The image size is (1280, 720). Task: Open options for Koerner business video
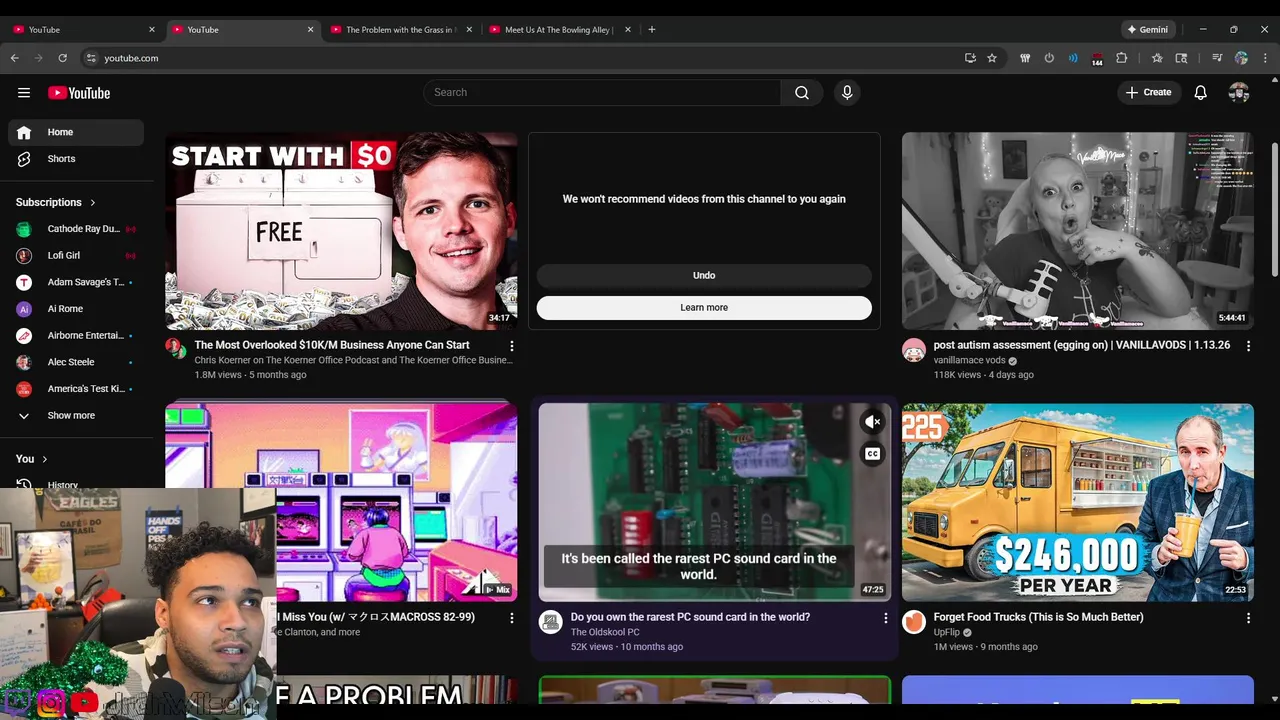(x=511, y=346)
